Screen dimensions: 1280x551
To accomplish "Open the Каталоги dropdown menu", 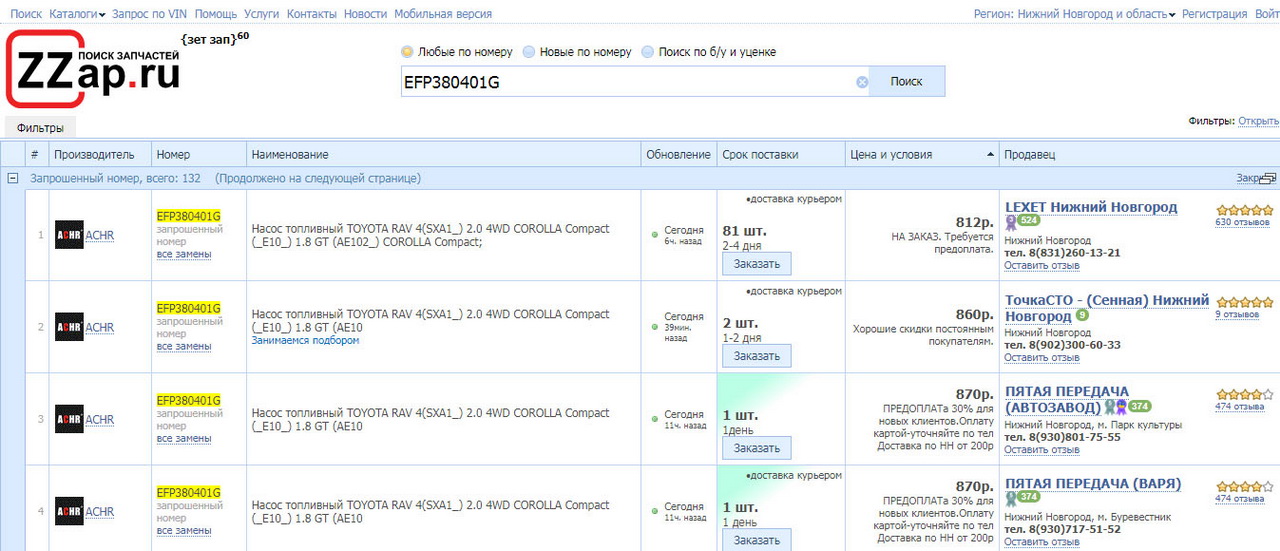I will click(x=77, y=14).
